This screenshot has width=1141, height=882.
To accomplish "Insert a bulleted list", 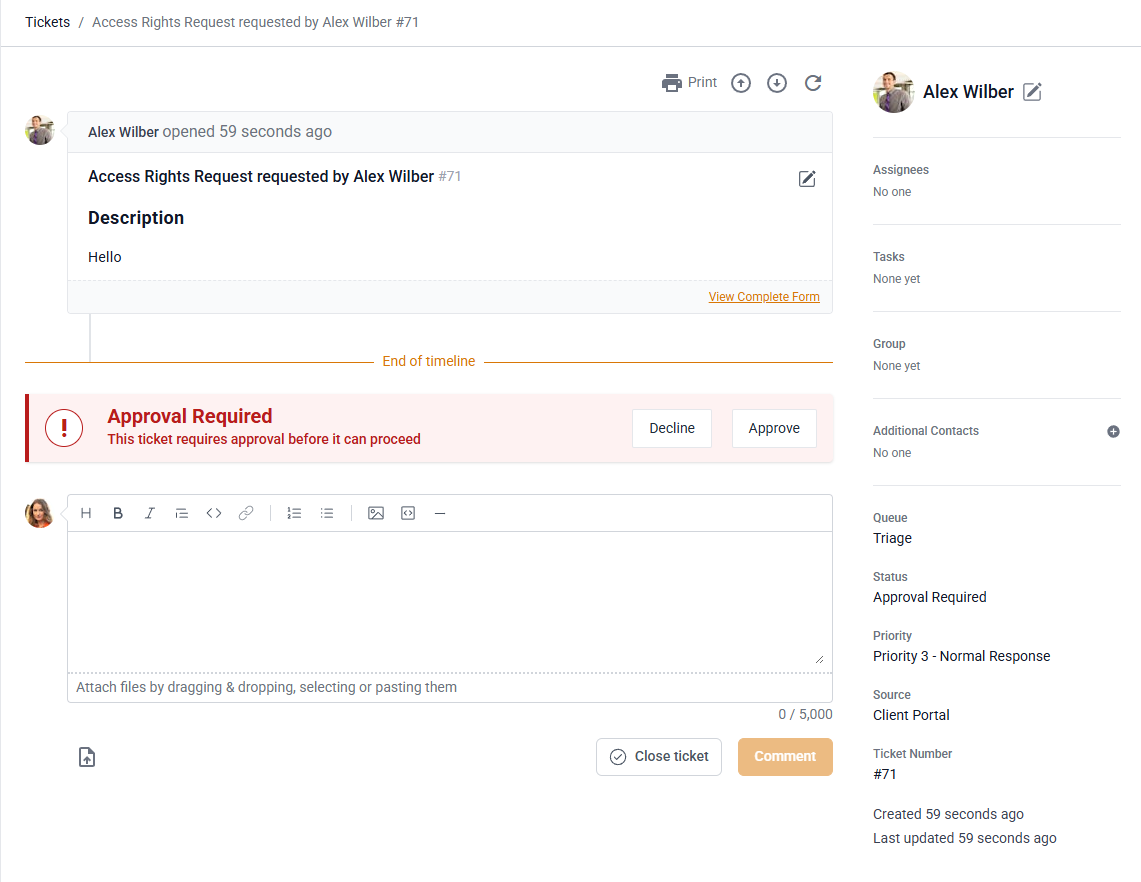I will 327,513.
